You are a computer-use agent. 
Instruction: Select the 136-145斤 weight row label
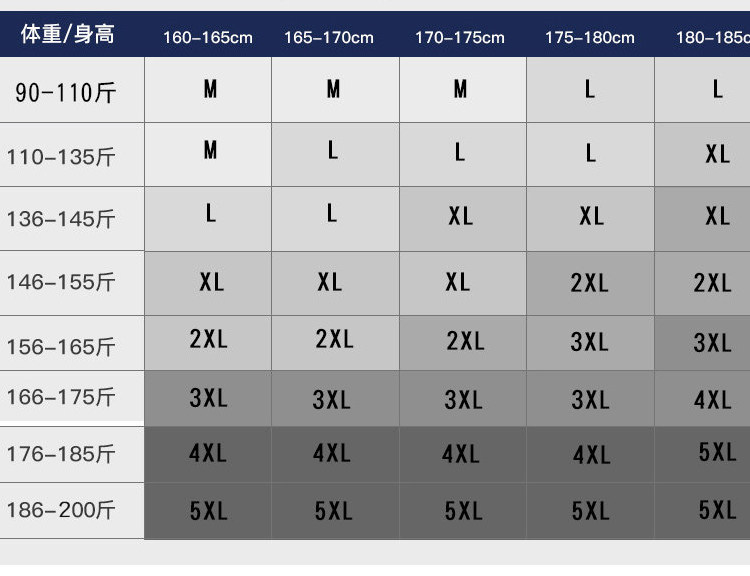pos(61,219)
